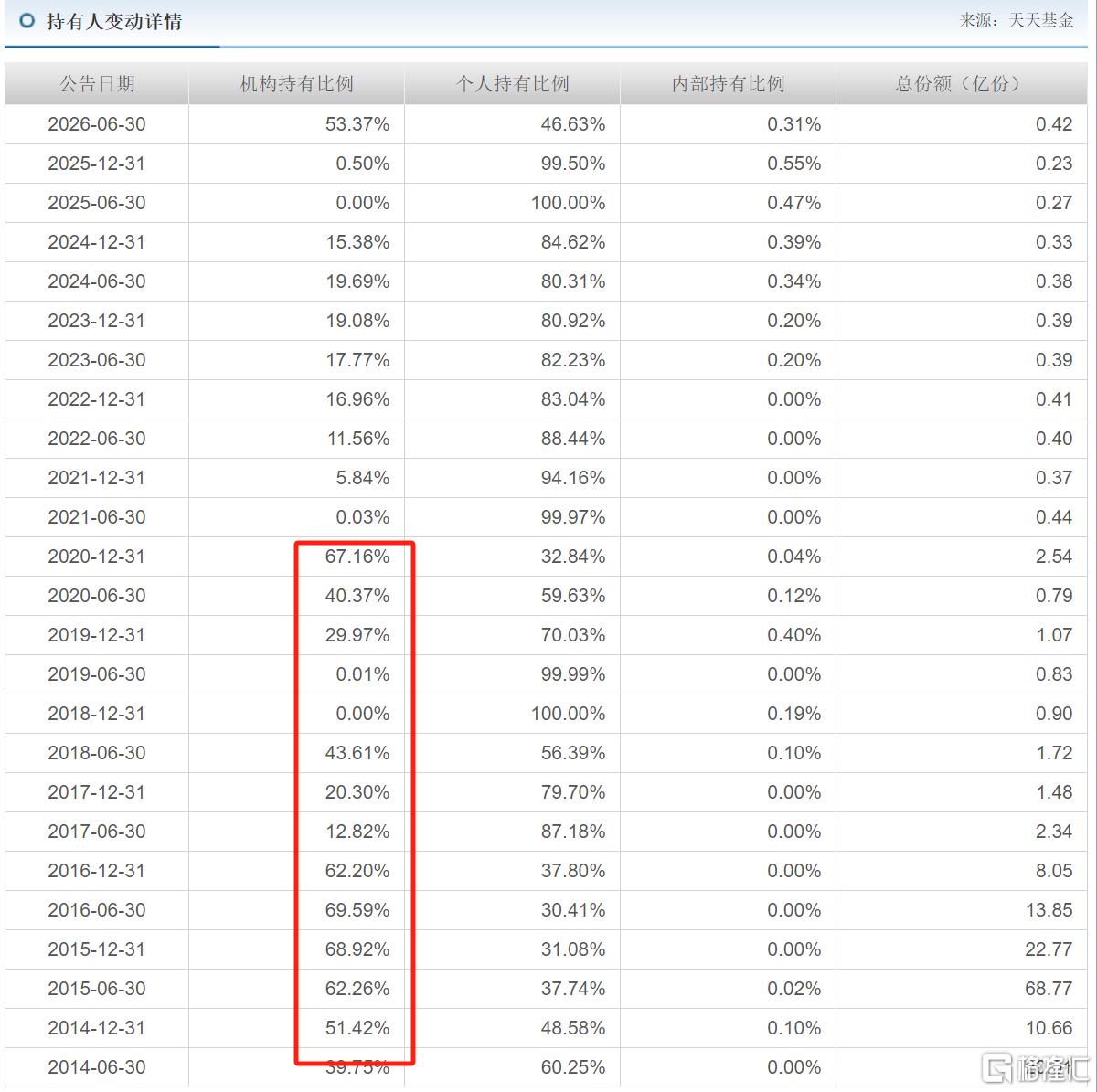This screenshot has height=1092, width=1097.
Task: Select the individual ratio 46.63%
Action: (x=573, y=124)
